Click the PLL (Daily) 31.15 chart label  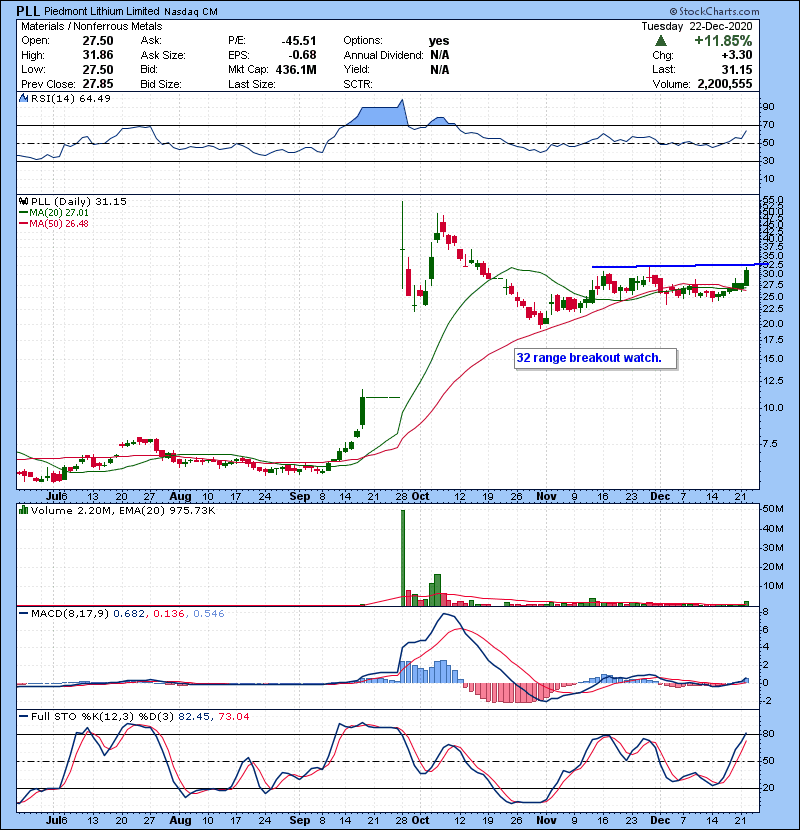tap(79, 201)
